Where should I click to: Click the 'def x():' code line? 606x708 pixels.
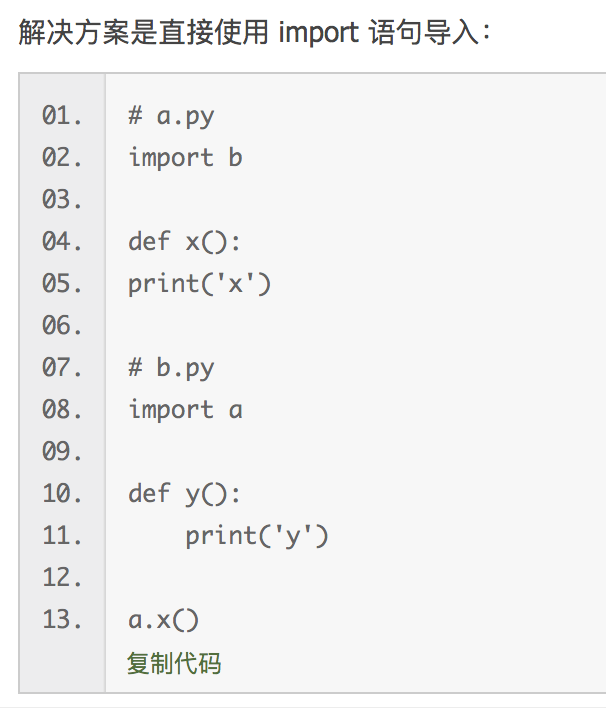tap(185, 242)
